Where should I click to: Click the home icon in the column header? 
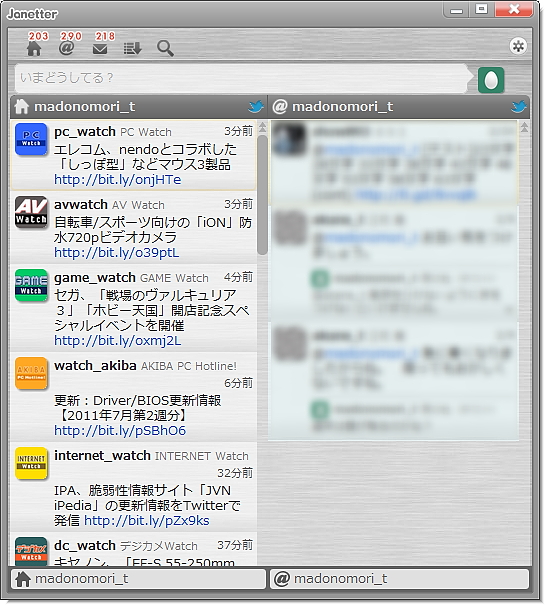(x=22, y=106)
